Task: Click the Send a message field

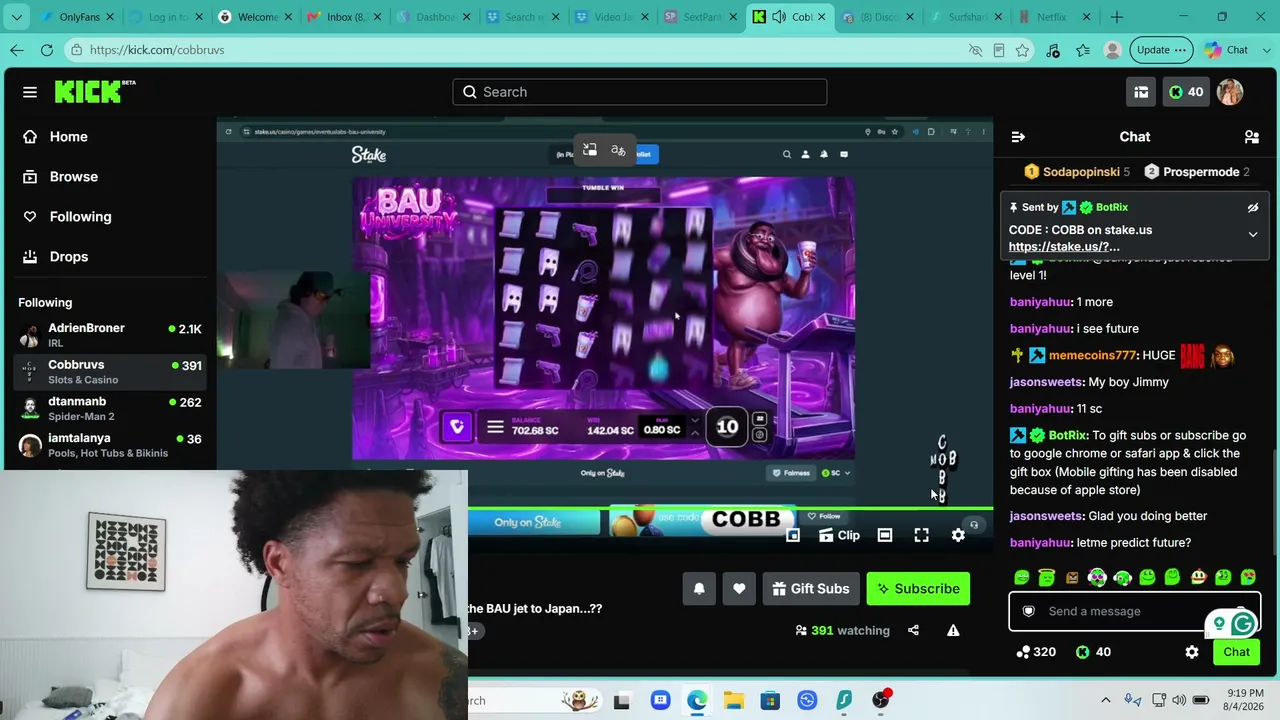Action: coord(1135,611)
